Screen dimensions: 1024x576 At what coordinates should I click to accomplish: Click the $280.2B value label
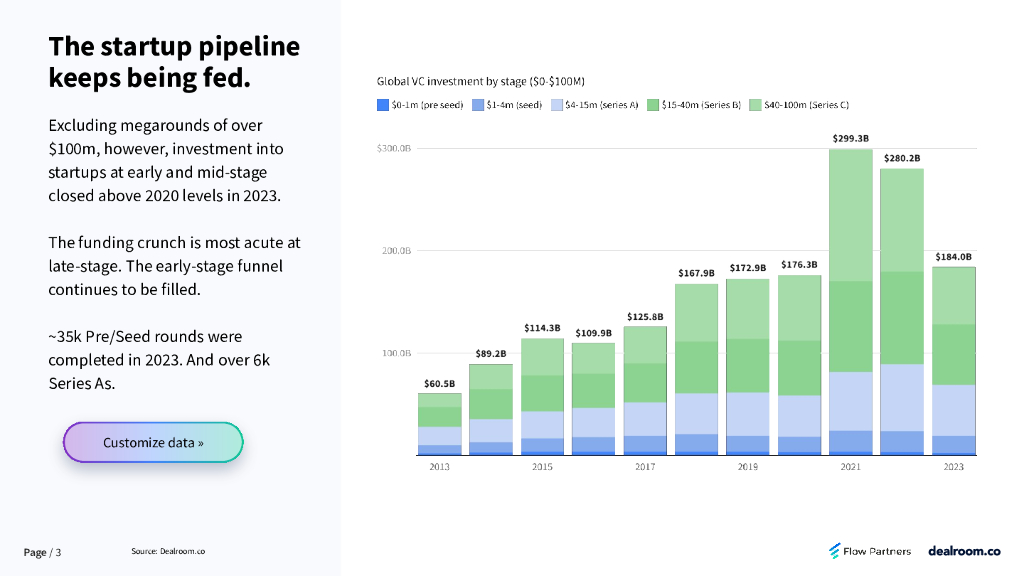click(x=901, y=158)
